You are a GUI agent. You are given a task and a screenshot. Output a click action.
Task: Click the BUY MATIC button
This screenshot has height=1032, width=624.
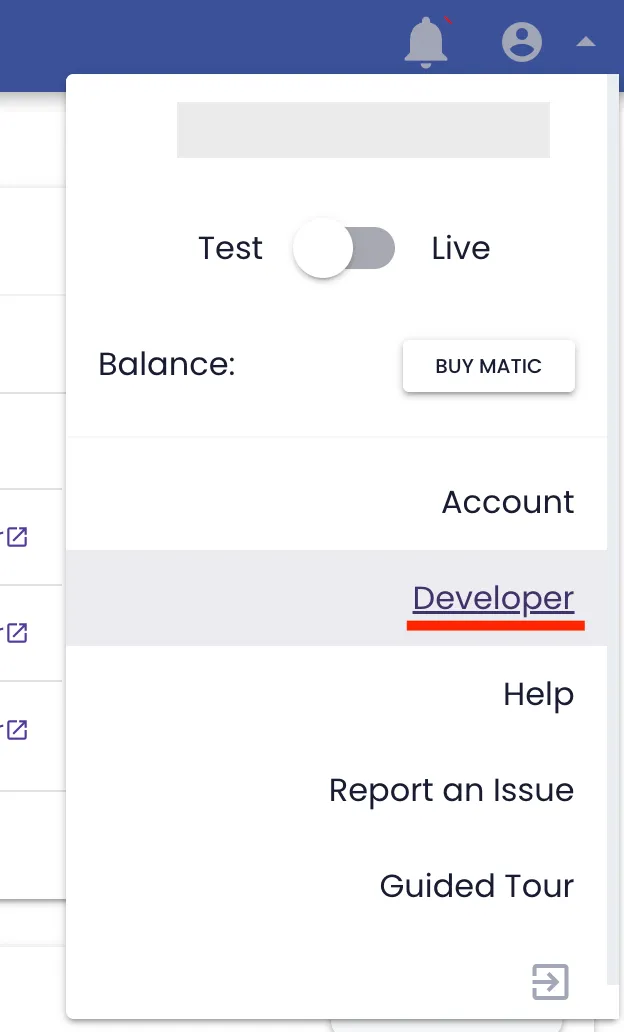click(x=488, y=366)
